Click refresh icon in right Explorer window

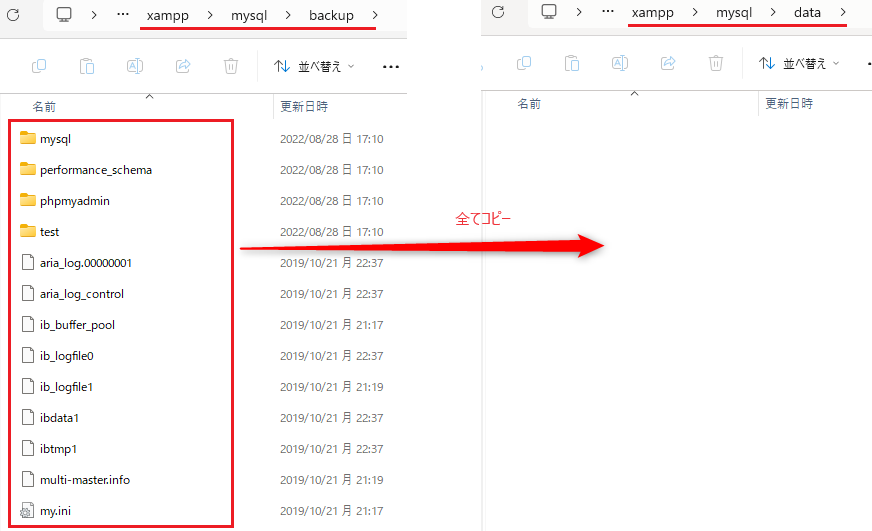[x=498, y=13]
